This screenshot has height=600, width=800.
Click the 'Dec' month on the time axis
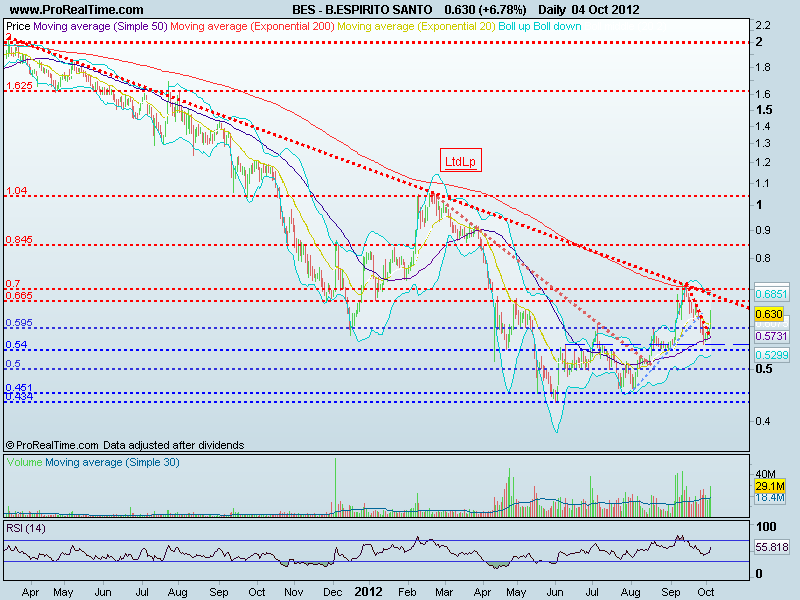(332, 592)
